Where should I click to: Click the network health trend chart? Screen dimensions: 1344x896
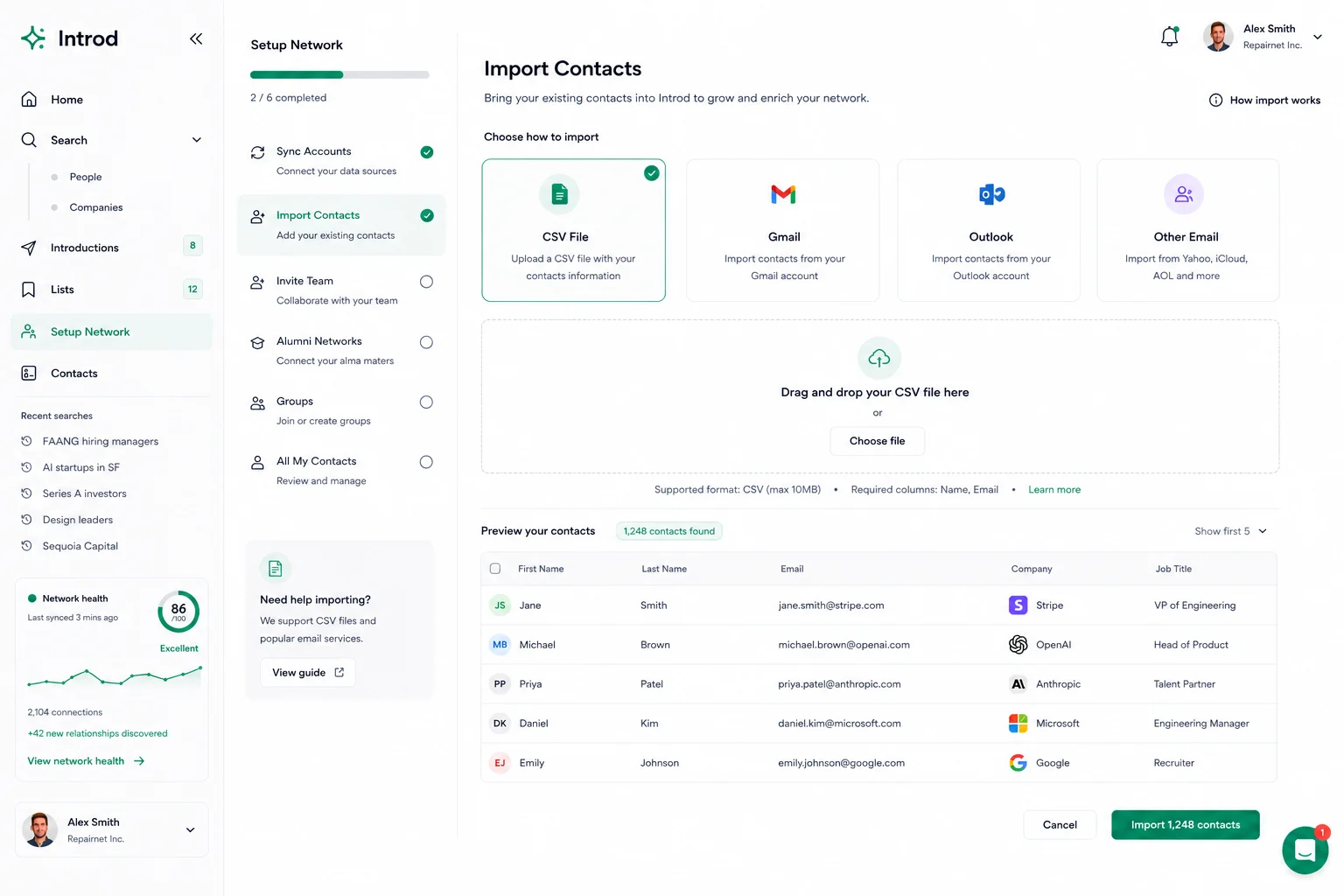[115, 676]
